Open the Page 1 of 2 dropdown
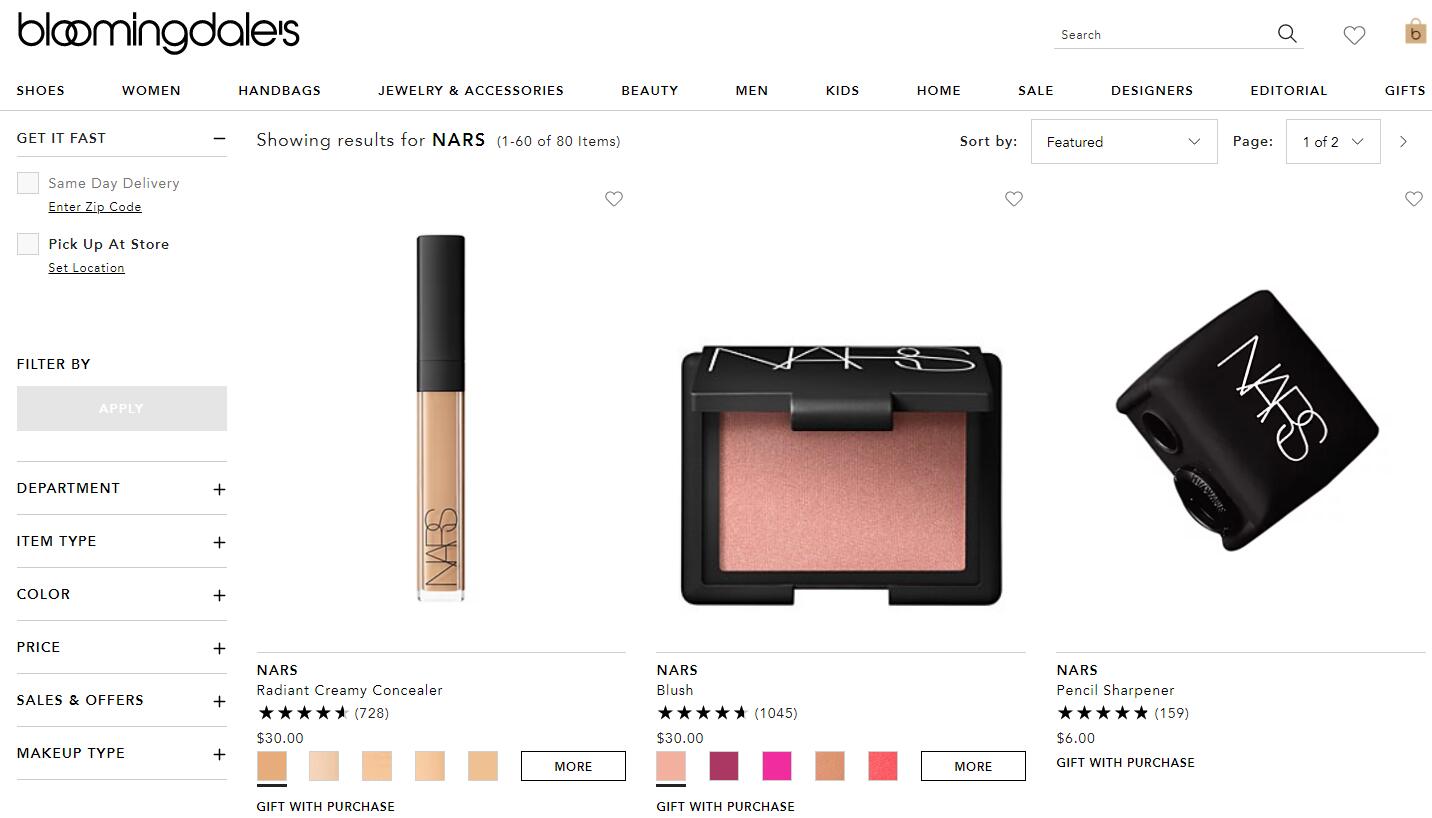The image size is (1432, 818). (x=1333, y=142)
